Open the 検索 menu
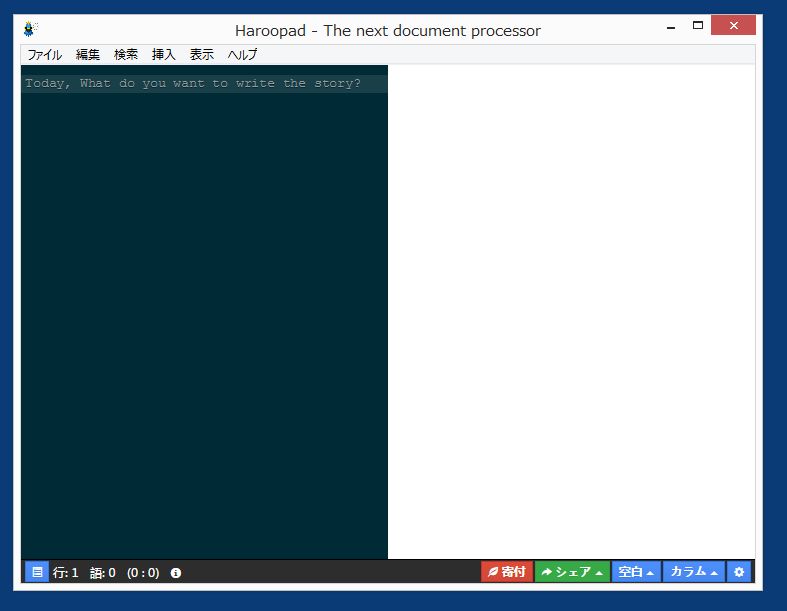 [125, 54]
